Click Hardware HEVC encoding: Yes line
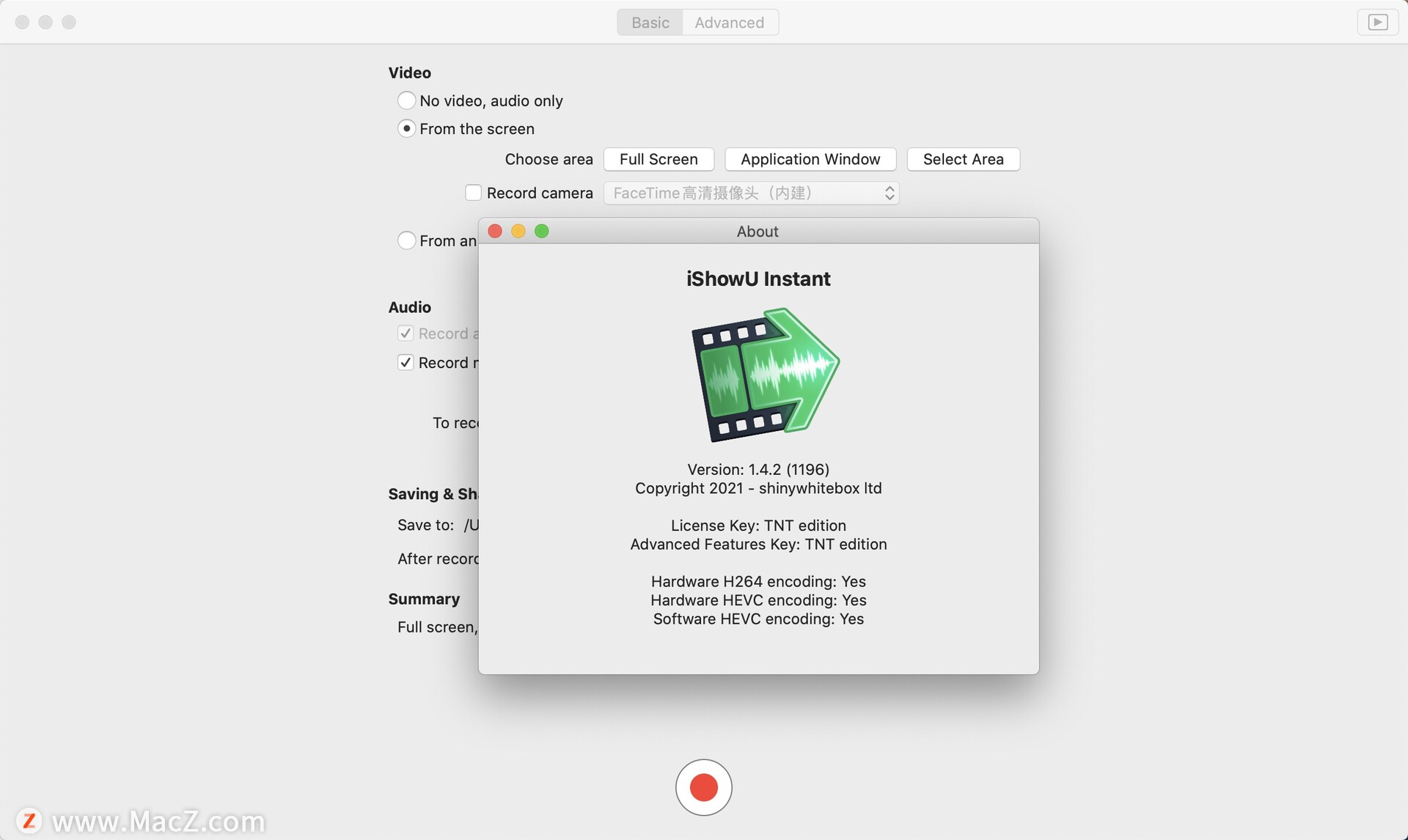This screenshot has width=1408, height=840. point(758,600)
